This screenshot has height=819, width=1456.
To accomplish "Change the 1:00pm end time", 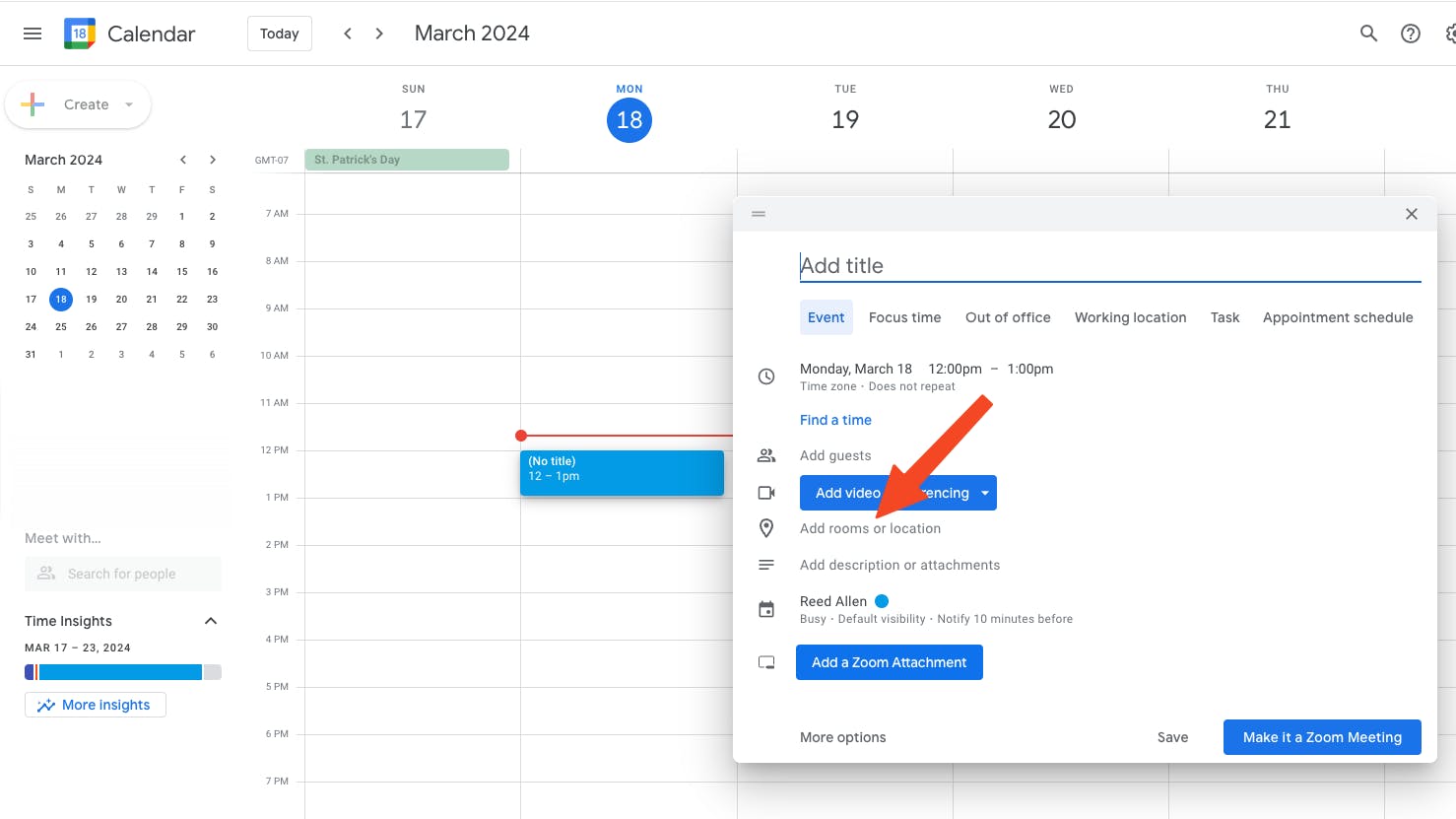I will tap(1030, 369).
